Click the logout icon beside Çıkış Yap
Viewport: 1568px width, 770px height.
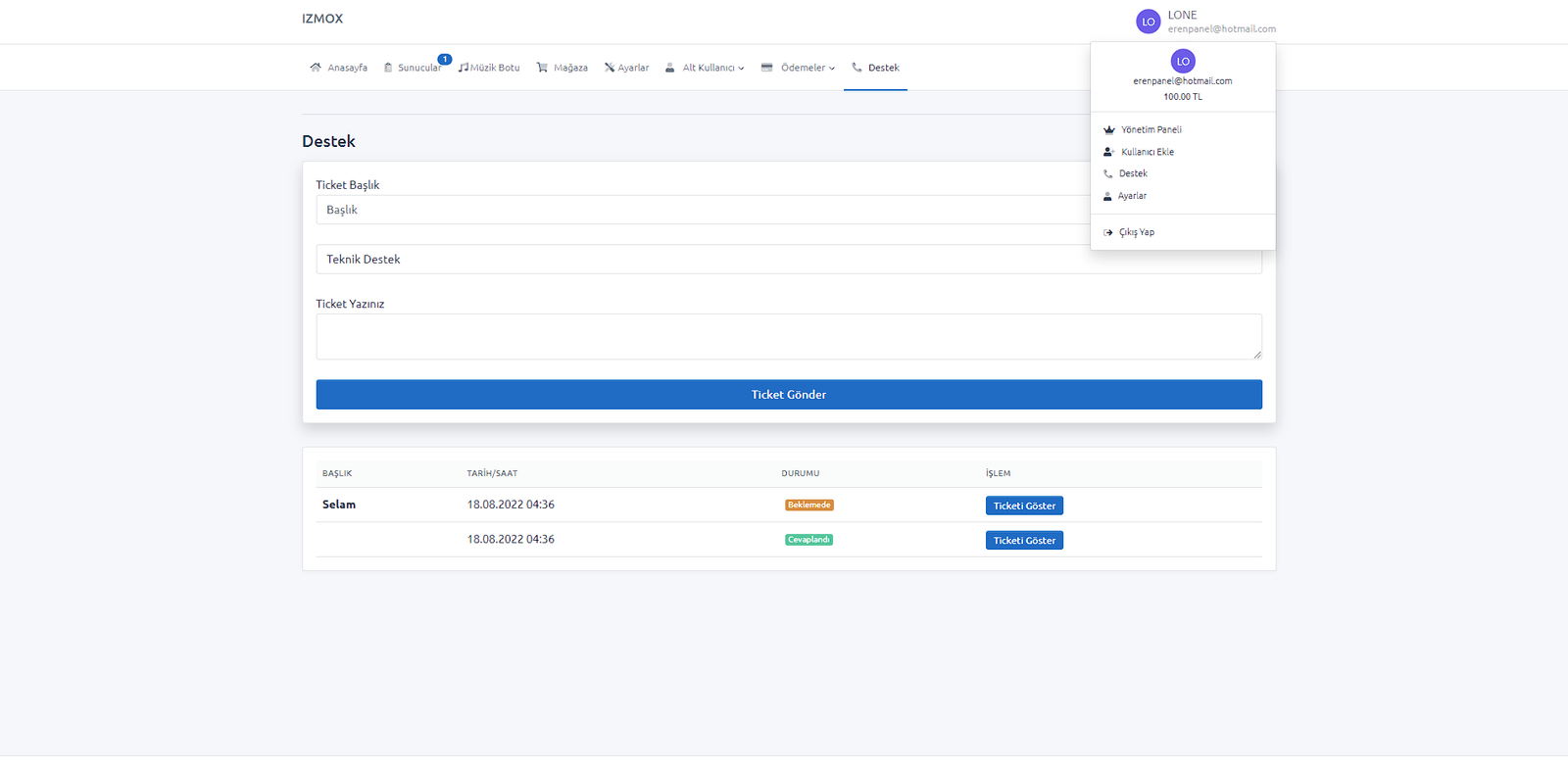tap(1108, 233)
